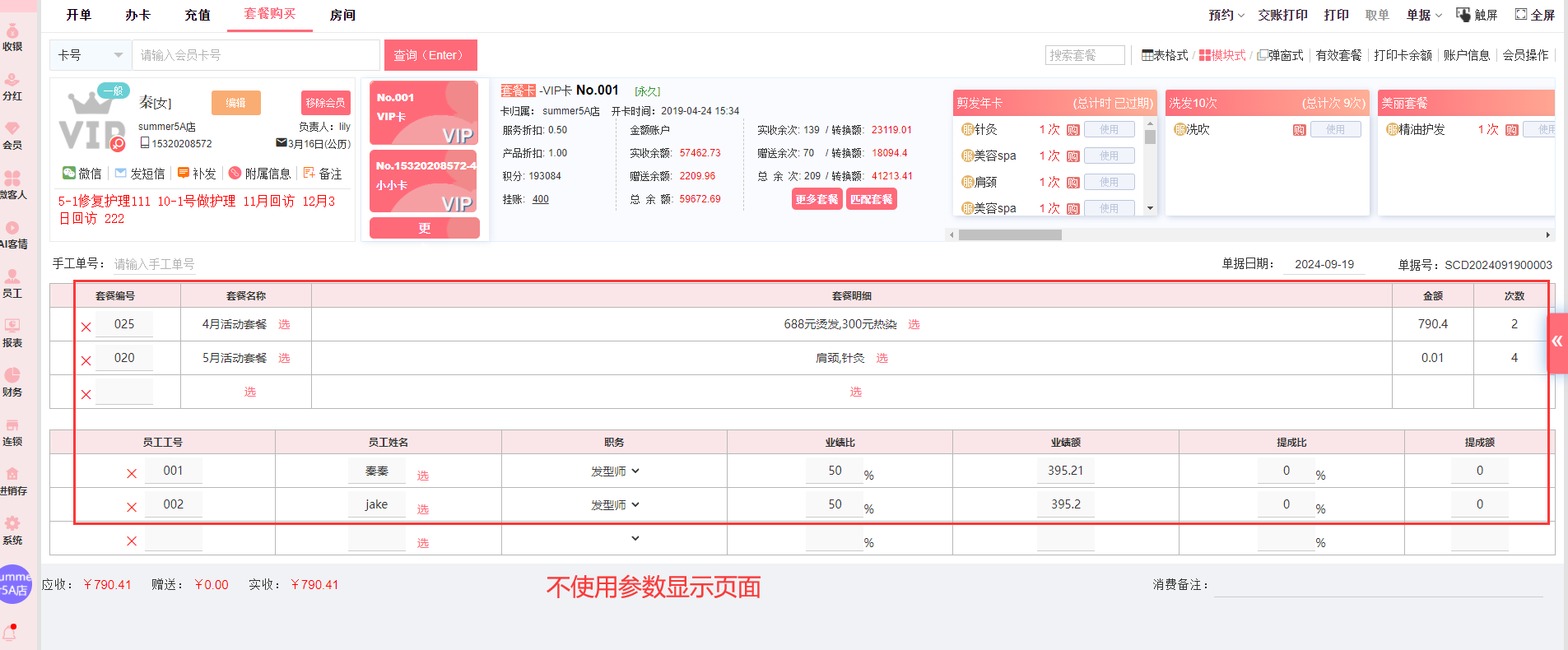
Task: Switch to 弹窗式 popup layout
Action: tap(1280, 55)
